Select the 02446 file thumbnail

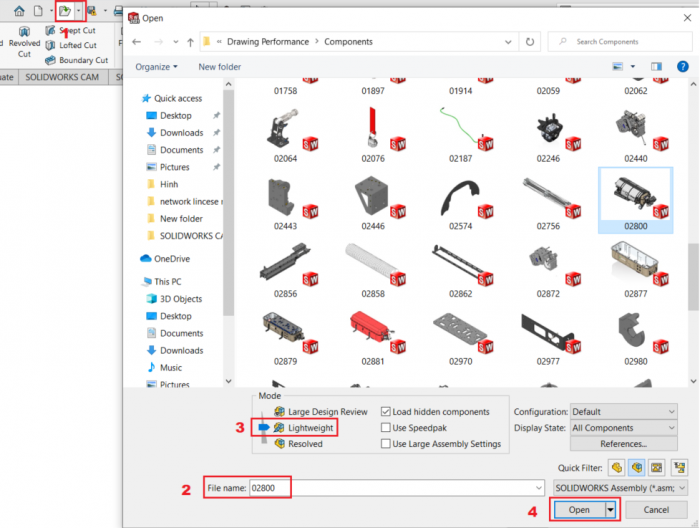[x=373, y=203]
